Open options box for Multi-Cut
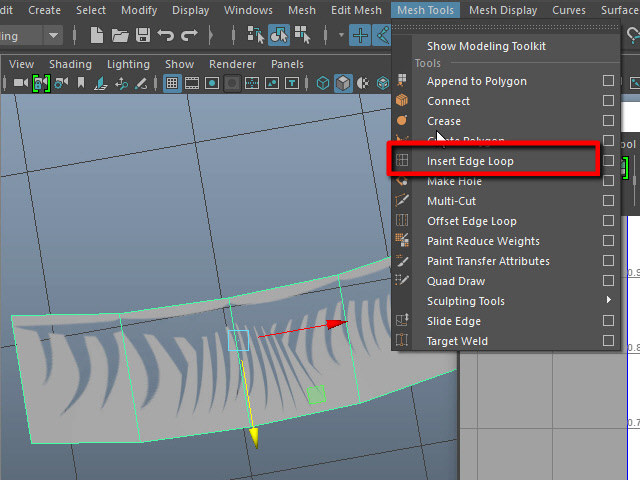This screenshot has width=640, height=480. 608,201
